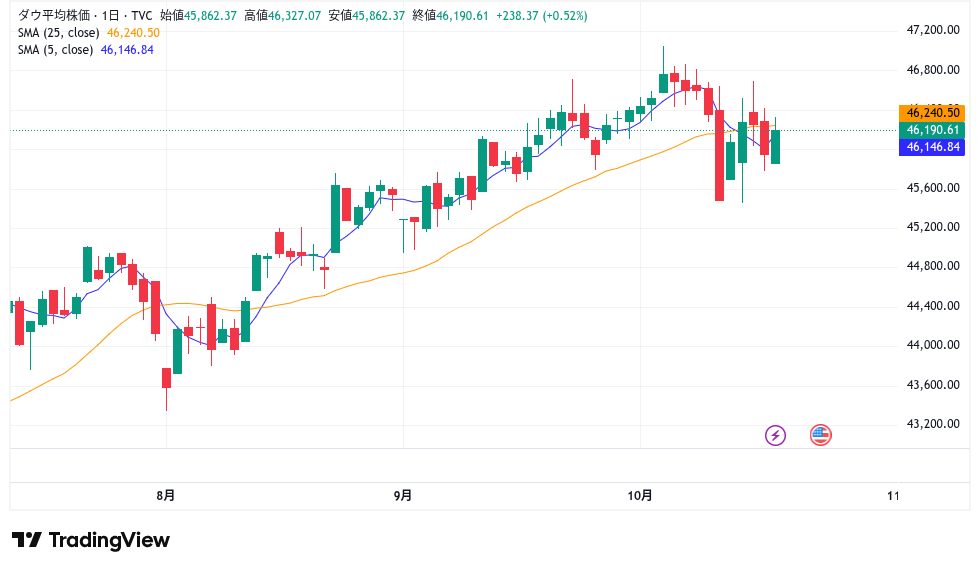980x570 pixels.
Task: Click the 始値 45,862.37 open value
Action: (x=198, y=16)
